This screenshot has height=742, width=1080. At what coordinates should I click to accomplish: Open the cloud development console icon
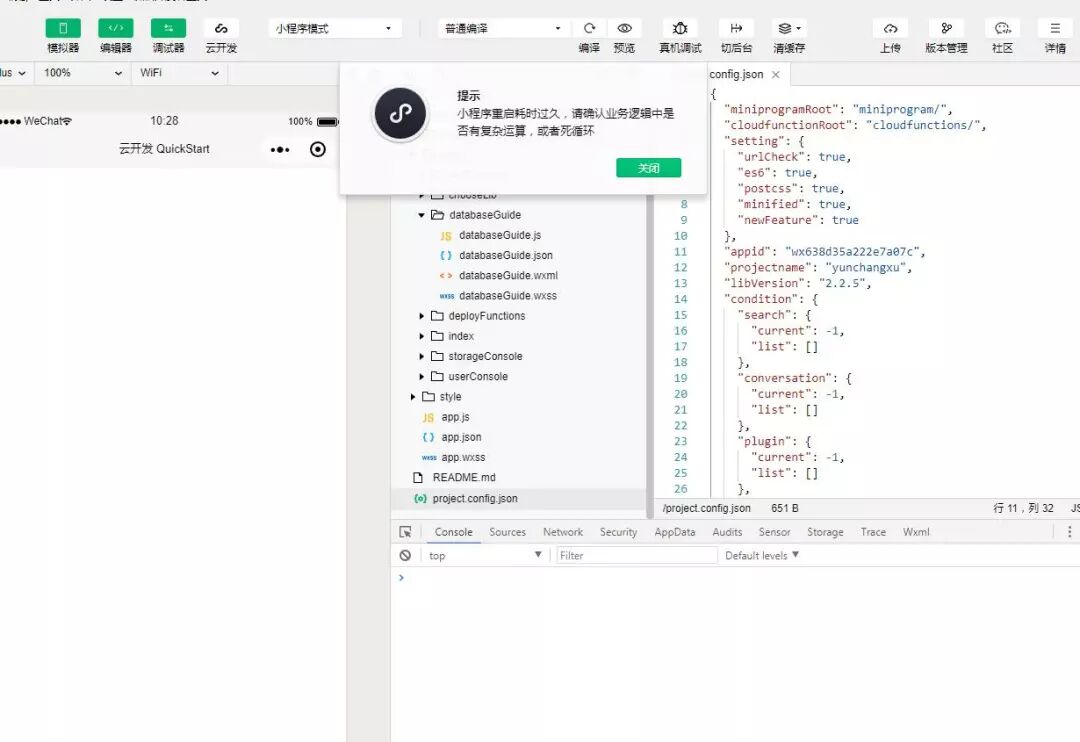[221, 28]
